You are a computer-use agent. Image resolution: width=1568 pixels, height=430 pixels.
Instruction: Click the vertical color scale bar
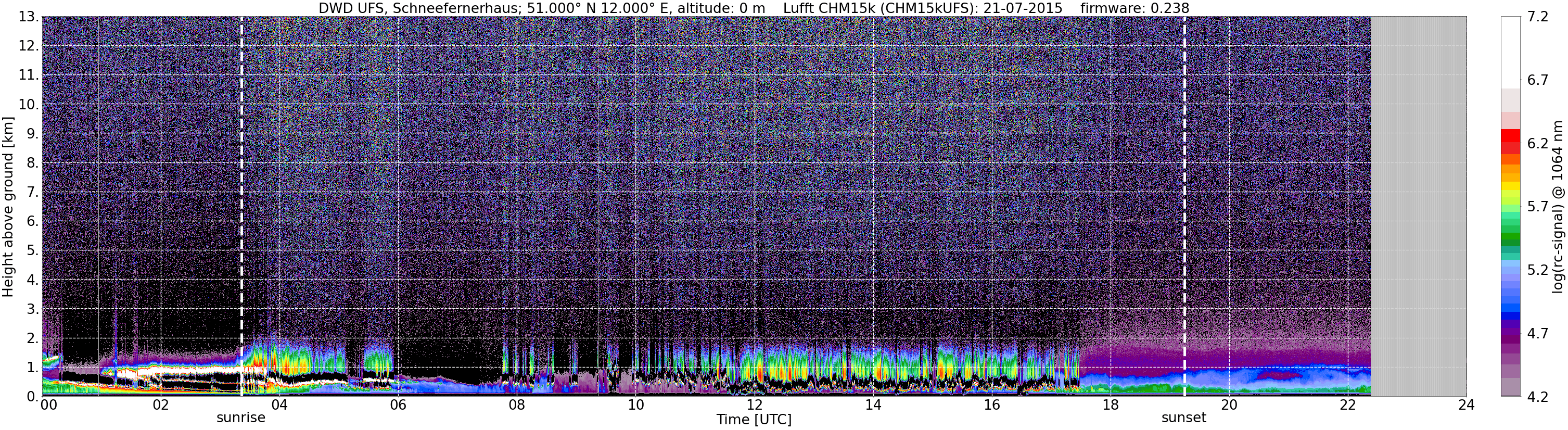(x=1510, y=207)
